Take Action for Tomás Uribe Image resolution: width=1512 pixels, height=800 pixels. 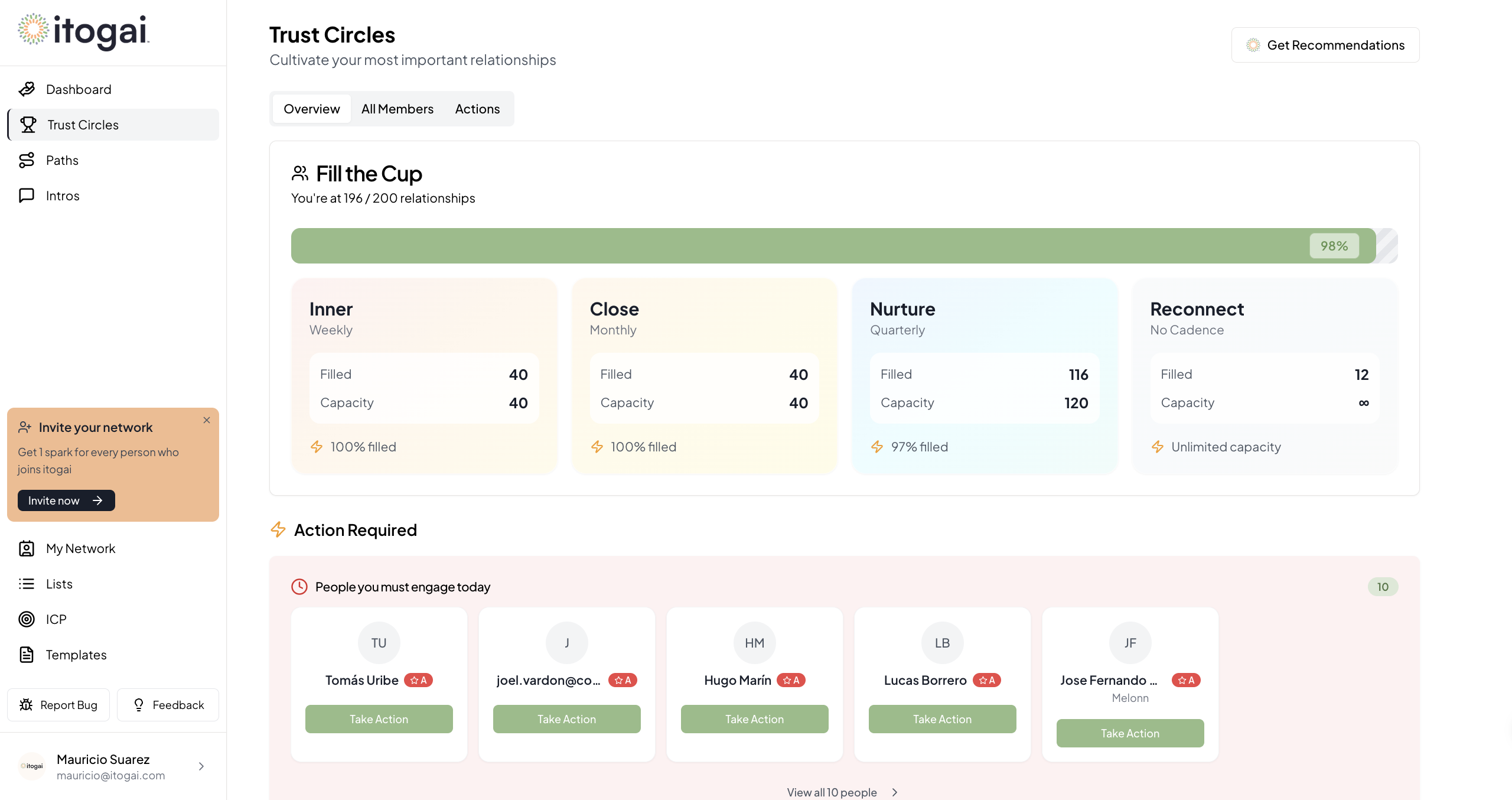(379, 719)
